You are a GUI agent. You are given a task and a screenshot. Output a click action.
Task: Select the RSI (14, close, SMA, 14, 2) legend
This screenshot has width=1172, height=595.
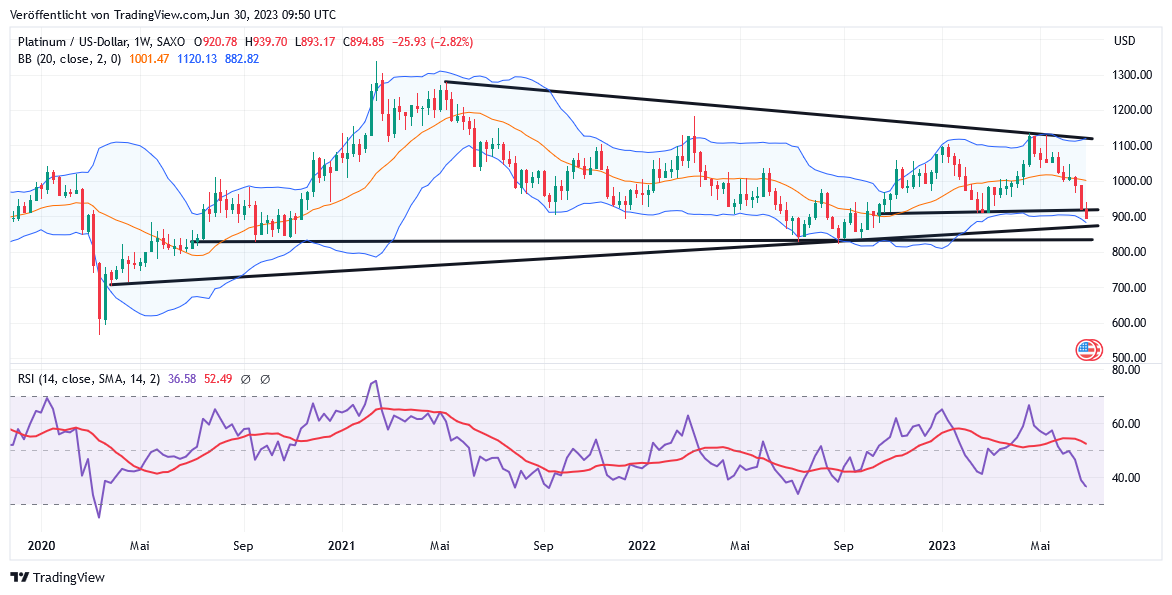[x=87, y=379]
